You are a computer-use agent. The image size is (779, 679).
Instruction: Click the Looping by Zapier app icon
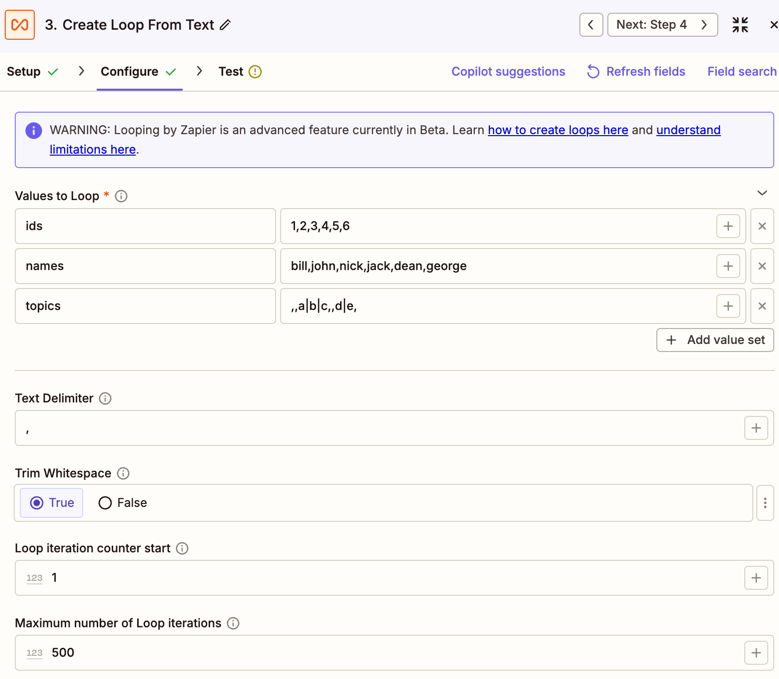click(x=20, y=25)
